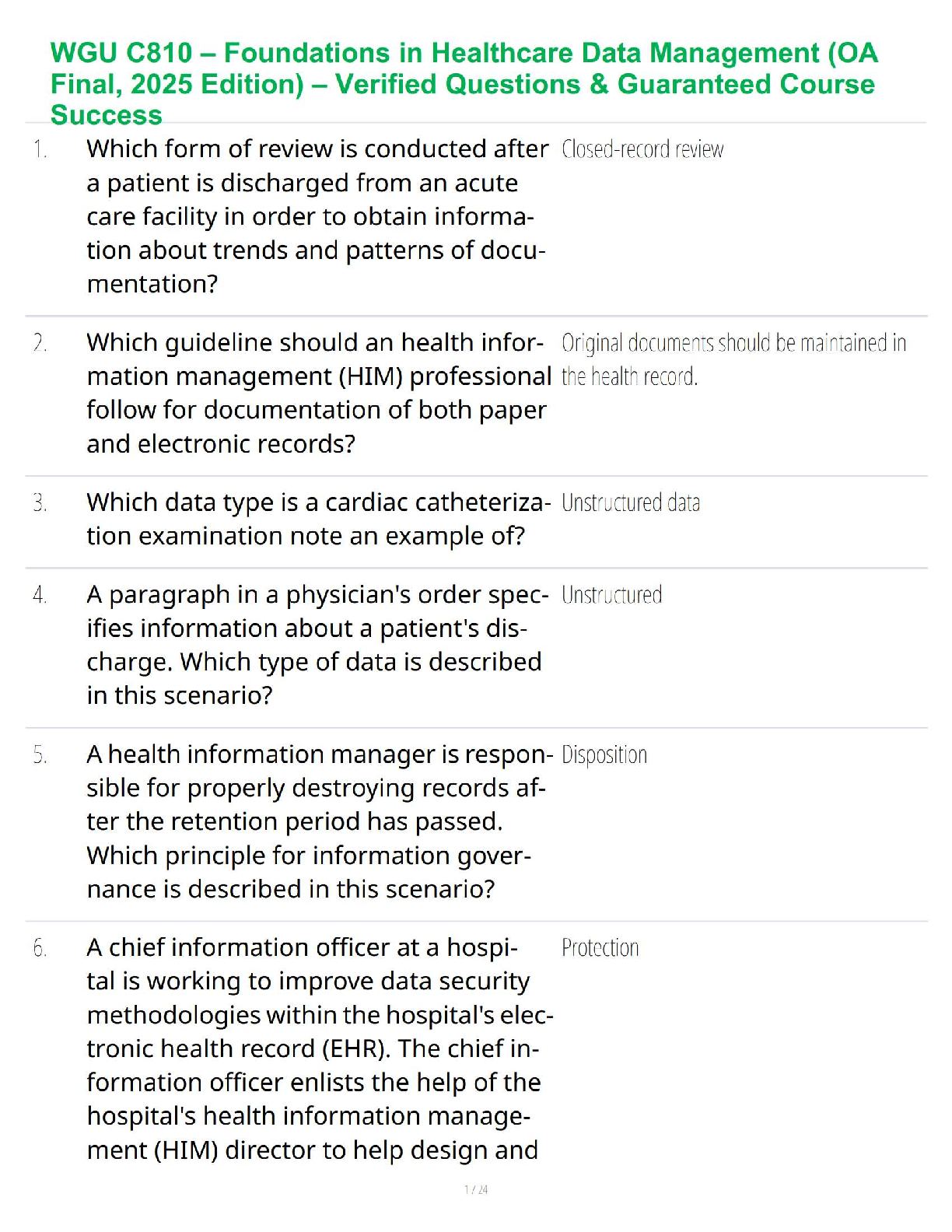Click the '1 / 24' page indicator
Screen dimensions: 952x1232
pos(476,1189)
